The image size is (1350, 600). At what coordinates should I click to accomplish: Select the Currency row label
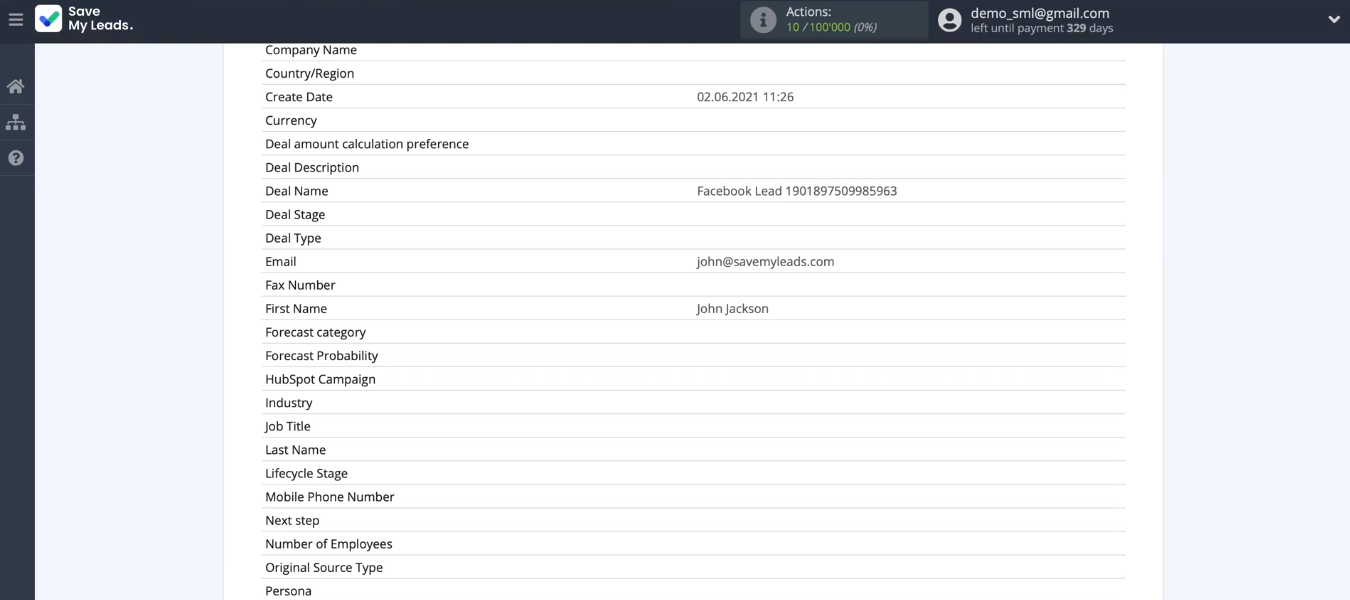pos(291,120)
